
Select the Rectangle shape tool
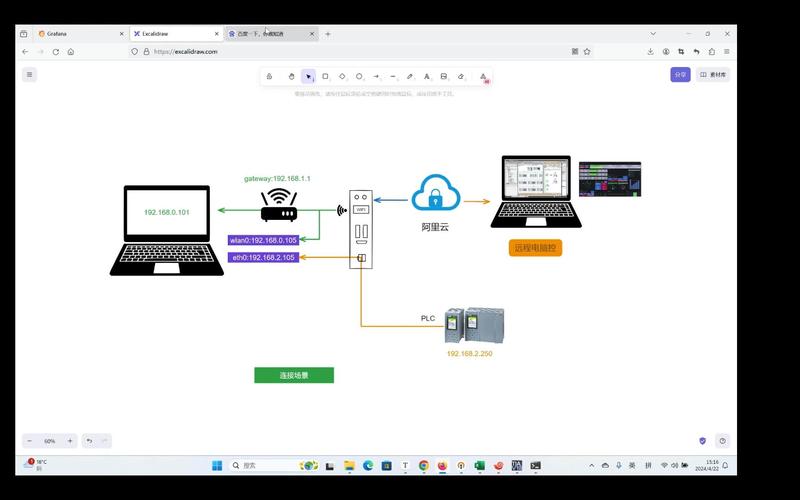pyautogui.click(x=325, y=76)
